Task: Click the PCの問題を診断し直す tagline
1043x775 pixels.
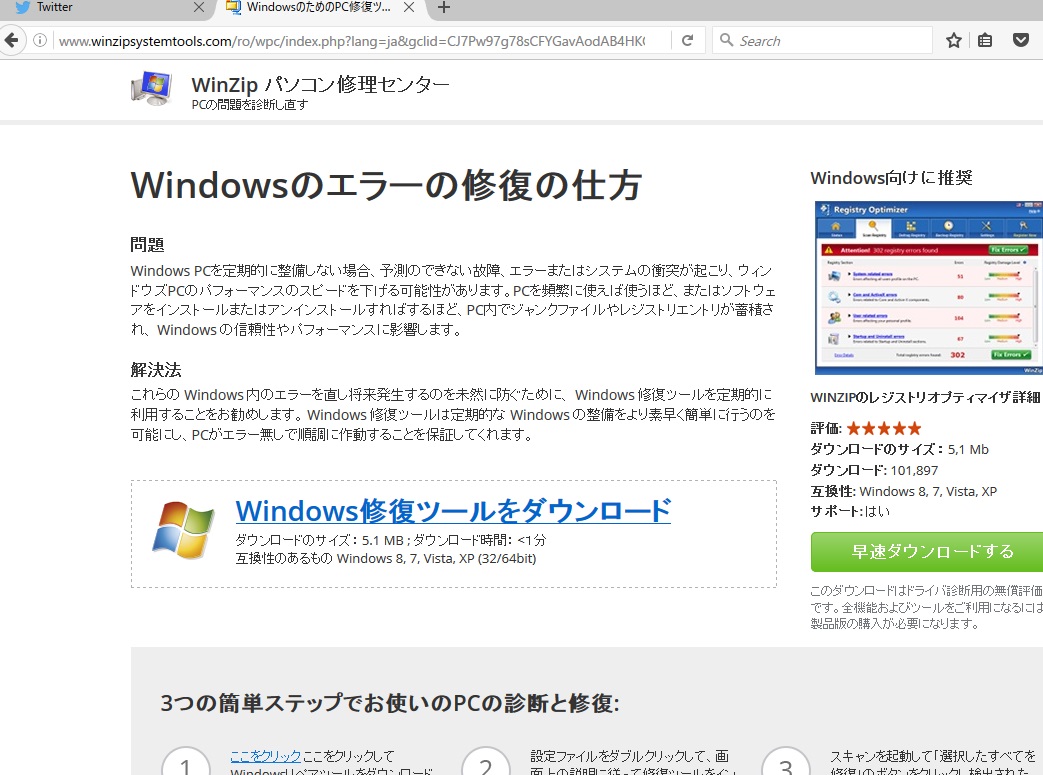Action: click(x=250, y=104)
